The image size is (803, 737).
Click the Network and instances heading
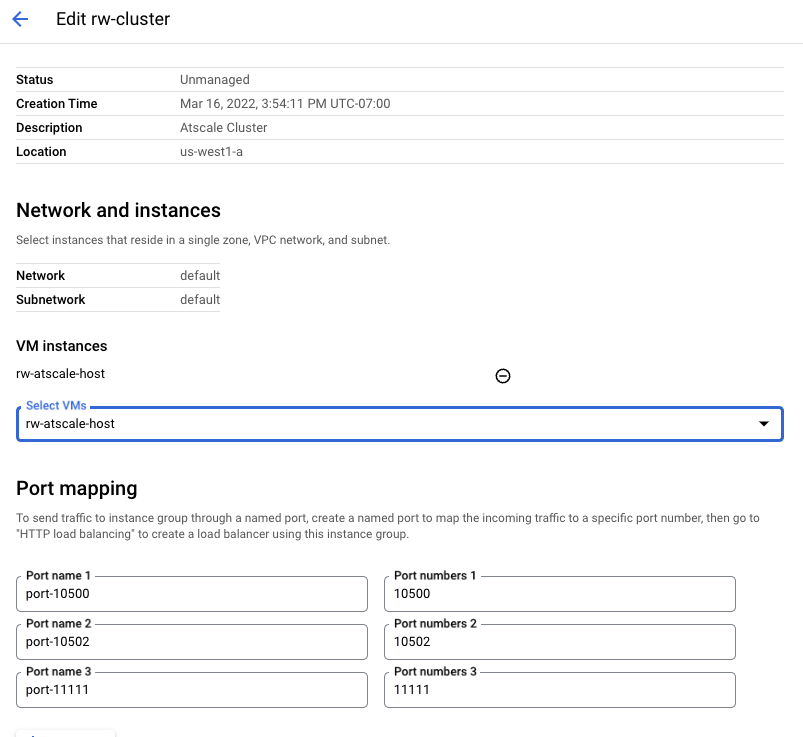point(118,210)
